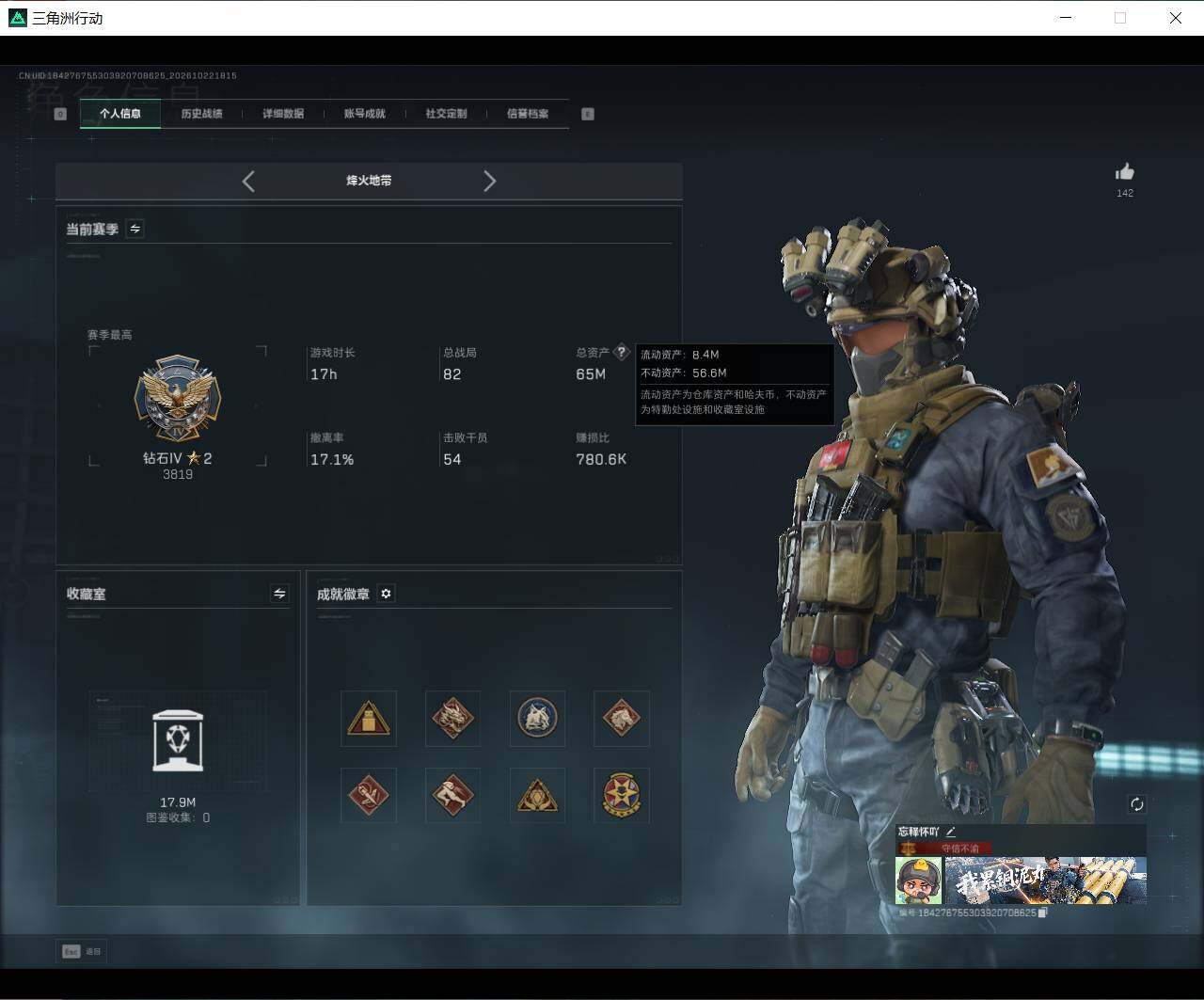The image size is (1204, 1000).
Task: Click the player avatar thumbnail
Action: pyautogui.click(x=918, y=881)
